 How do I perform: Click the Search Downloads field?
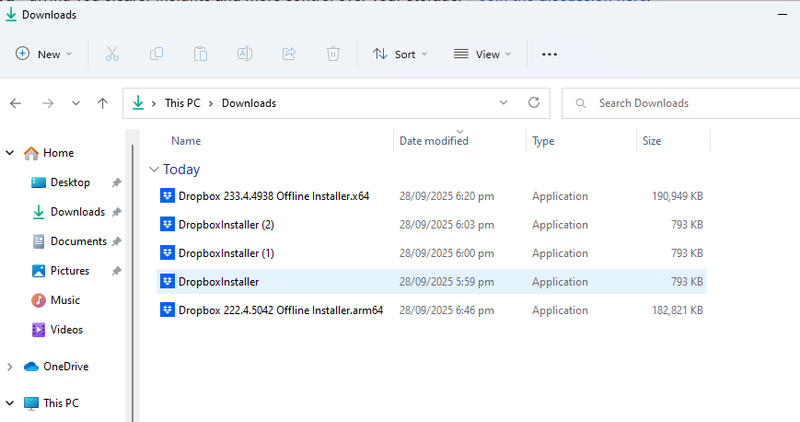pyautogui.click(x=680, y=103)
